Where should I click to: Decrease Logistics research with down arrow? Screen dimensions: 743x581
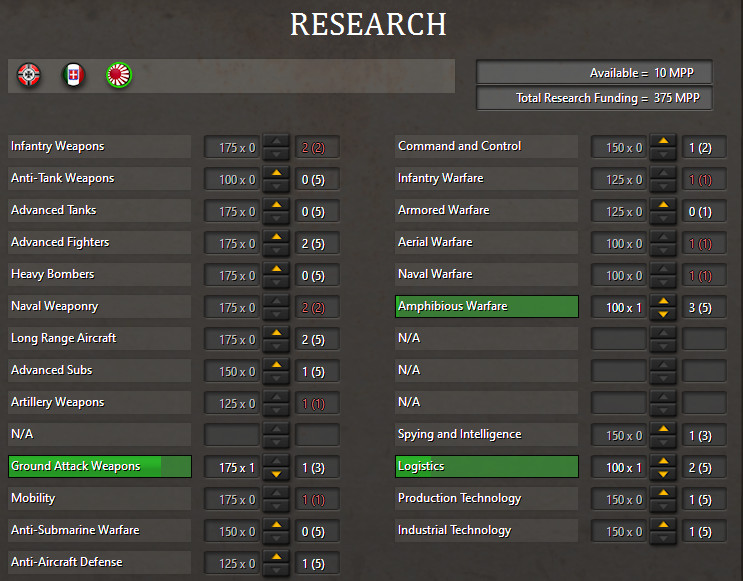(x=663, y=474)
